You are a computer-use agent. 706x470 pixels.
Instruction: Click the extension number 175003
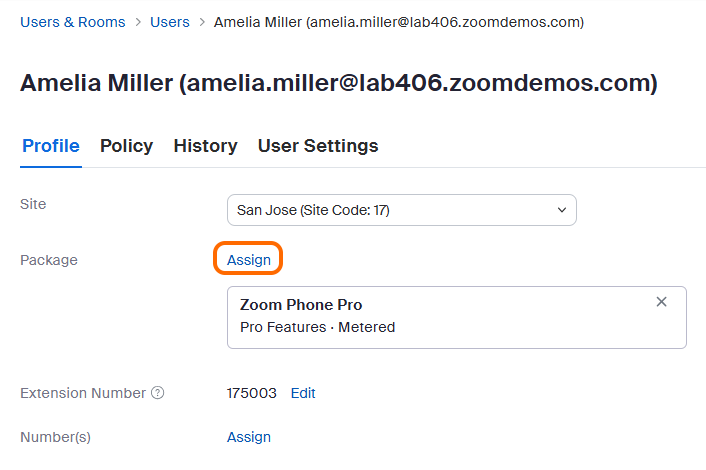252,393
